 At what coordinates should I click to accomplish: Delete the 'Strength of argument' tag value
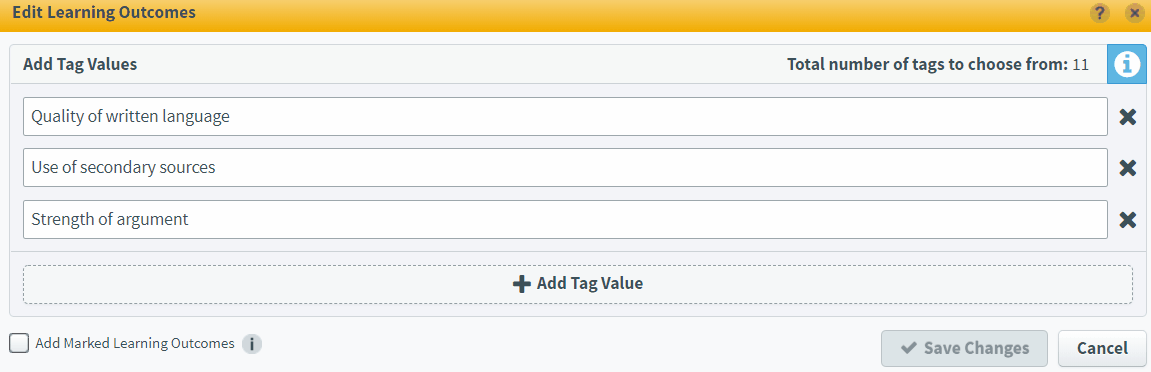pos(1128,219)
